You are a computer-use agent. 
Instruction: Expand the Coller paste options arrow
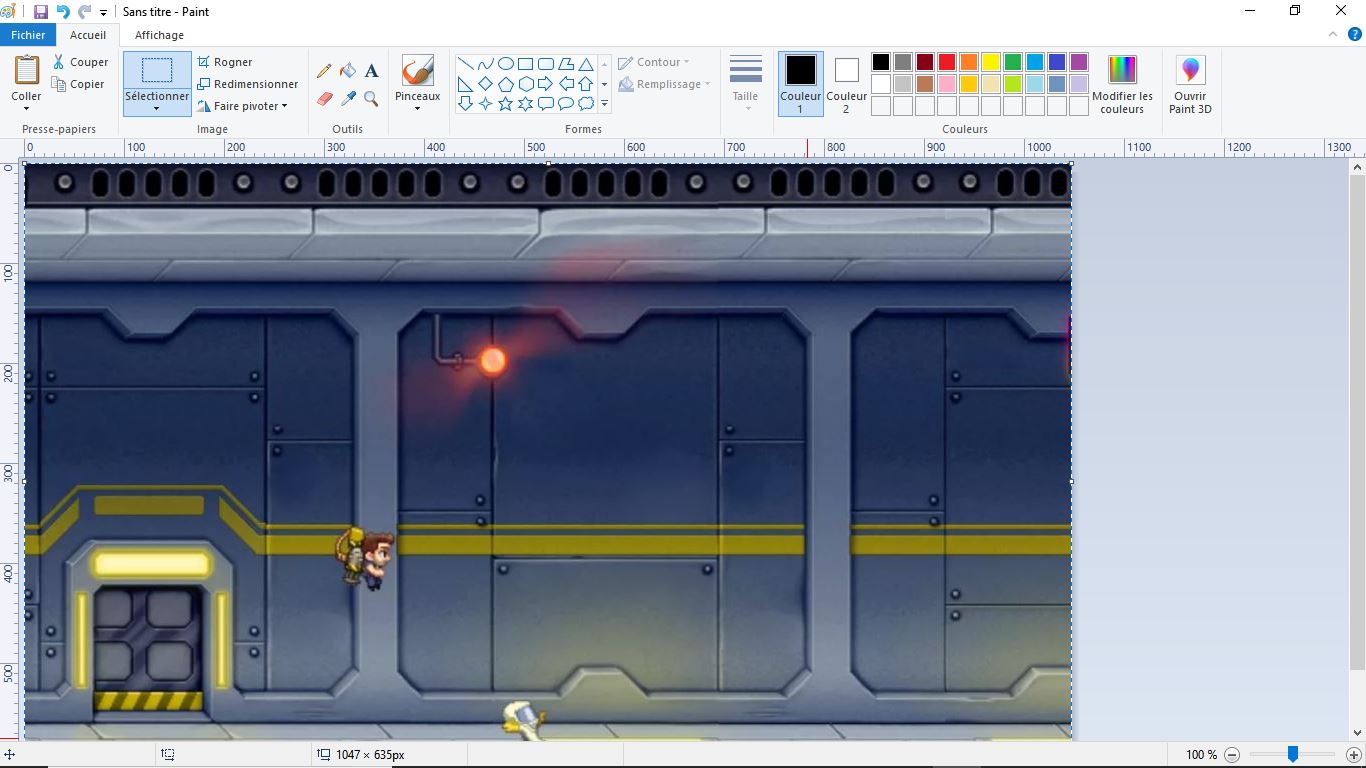click(x=27, y=109)
